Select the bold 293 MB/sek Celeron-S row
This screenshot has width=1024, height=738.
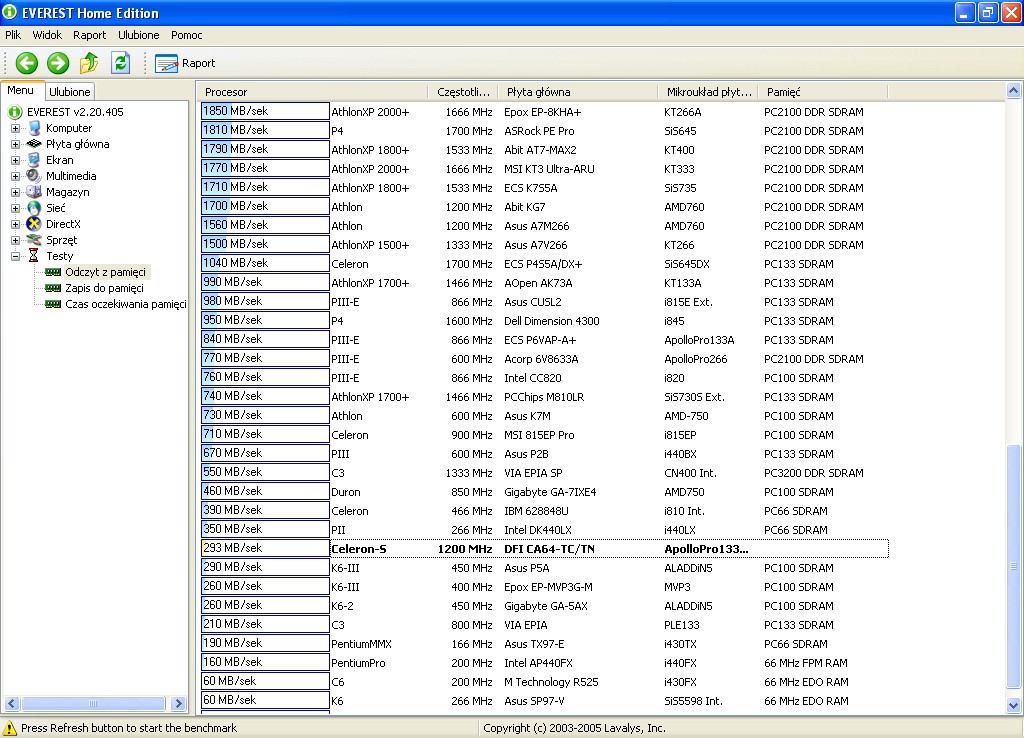pyautogui.click(x=544, y=549)
